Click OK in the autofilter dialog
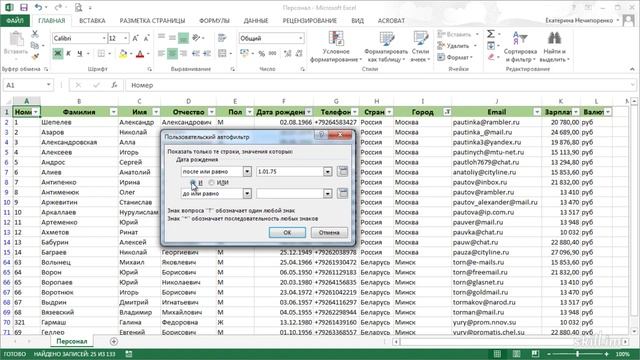This screenshot has height=360, width=640. (287, 232)
